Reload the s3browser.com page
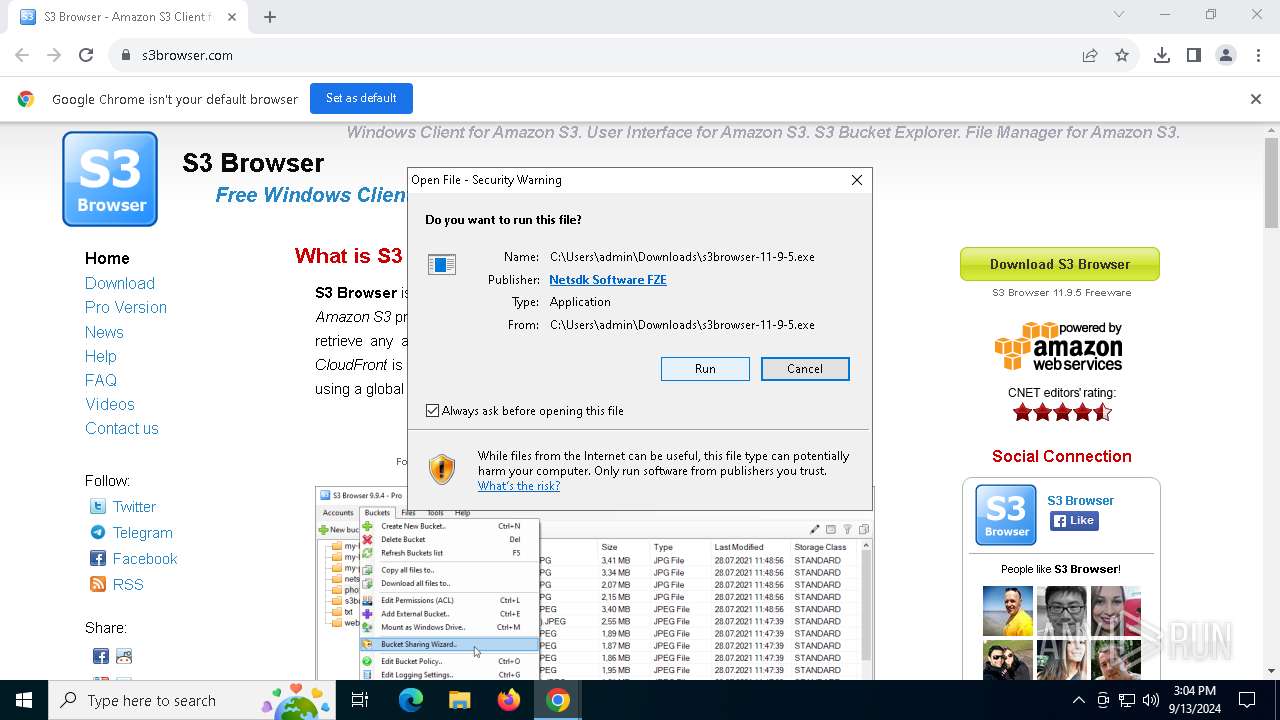Image resolution: width=1280 pixels, height=720 pixels. pos(86,55)
